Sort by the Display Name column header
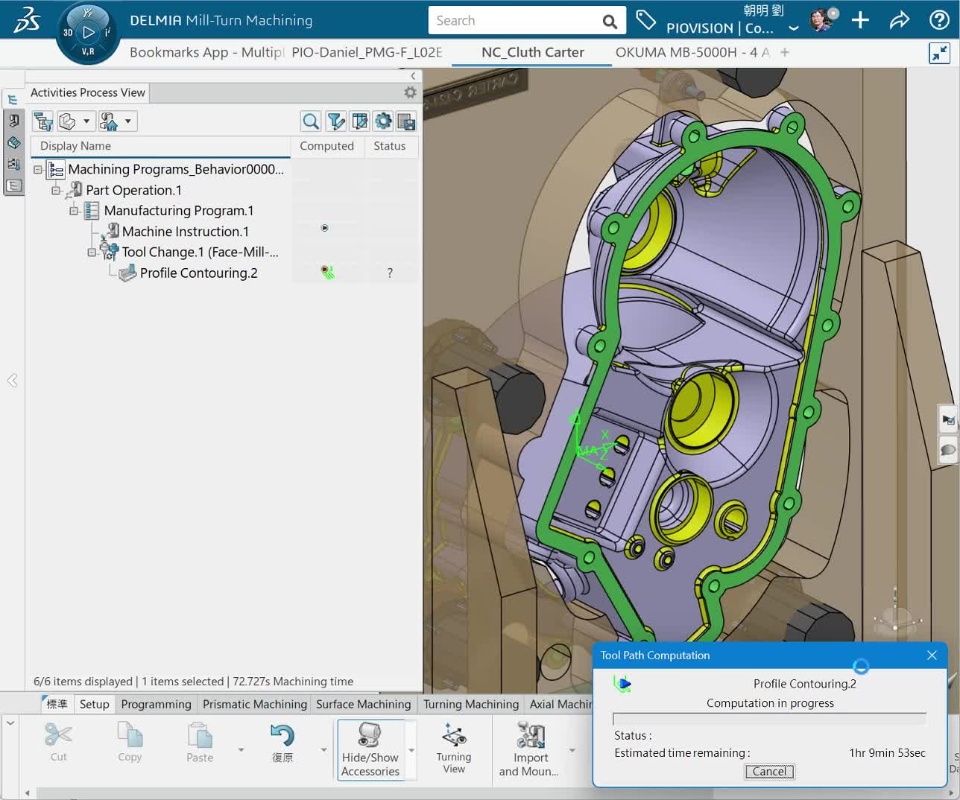Viewport: 960px width, 800px height. 161,146
